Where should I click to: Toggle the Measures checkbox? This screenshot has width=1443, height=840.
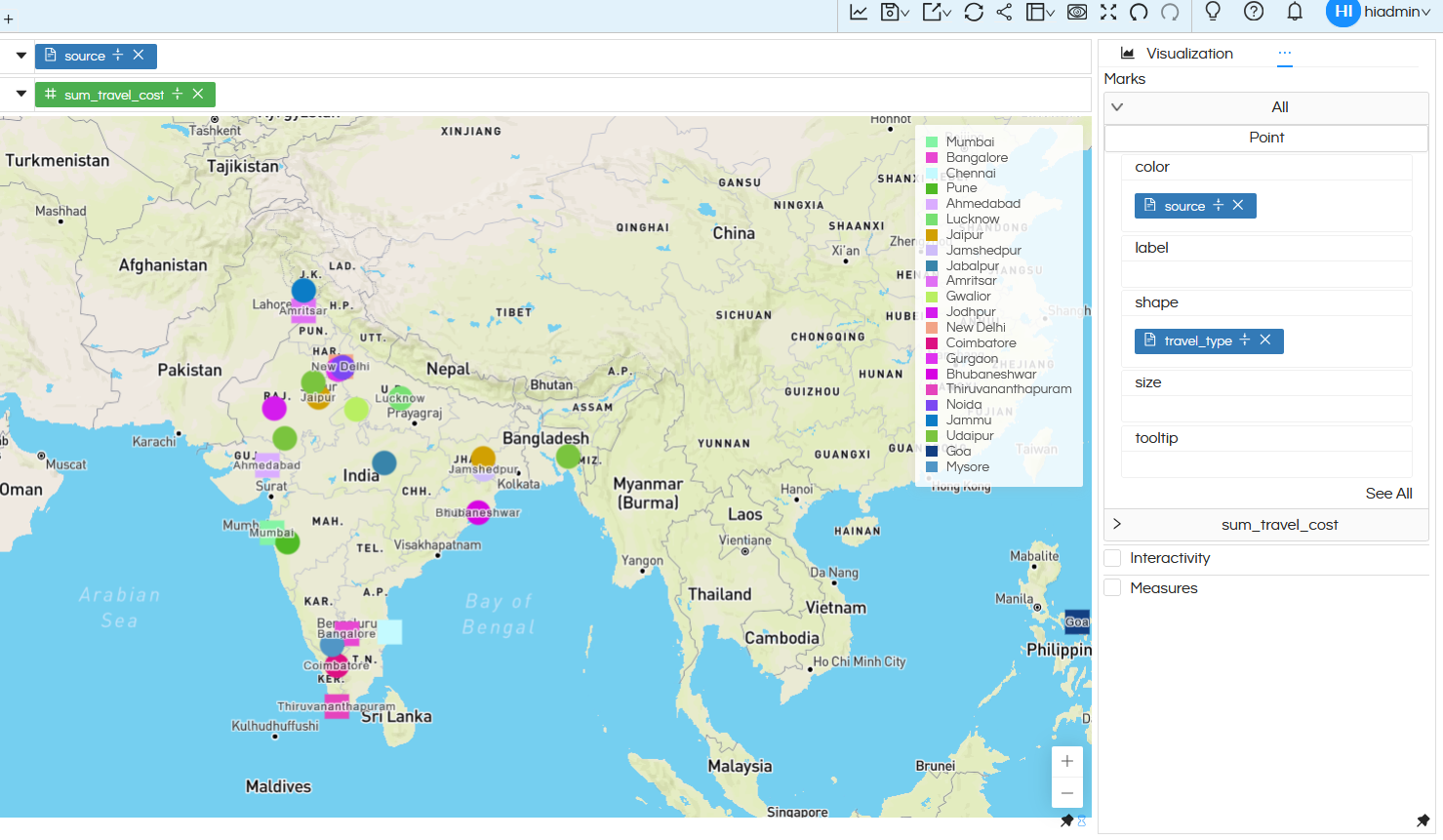[x=1112, y=588]
